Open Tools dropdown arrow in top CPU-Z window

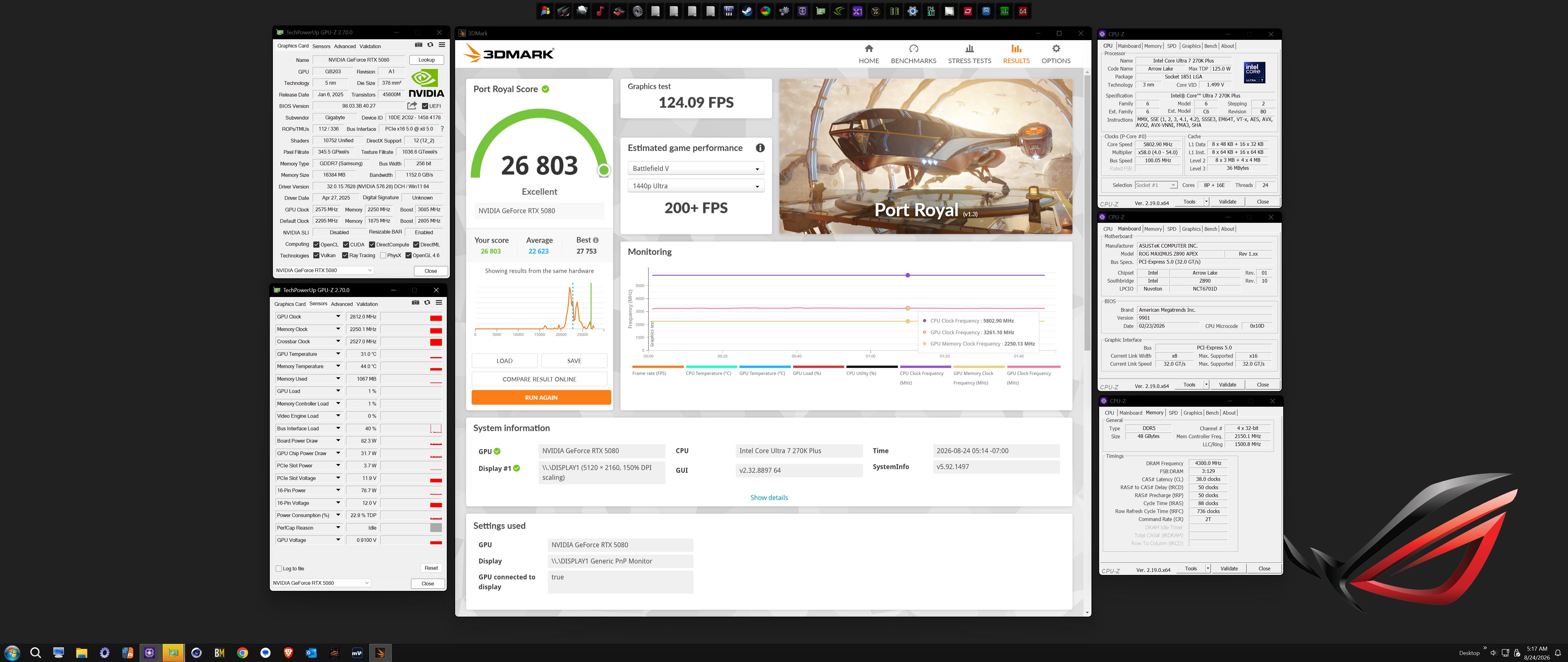click(1206, 202)
